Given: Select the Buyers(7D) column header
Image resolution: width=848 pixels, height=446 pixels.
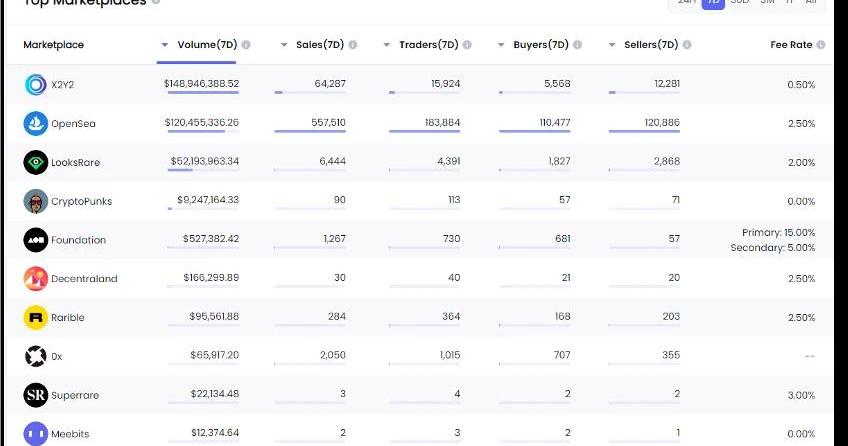Looking at the screenshot, I should point(541,45).
